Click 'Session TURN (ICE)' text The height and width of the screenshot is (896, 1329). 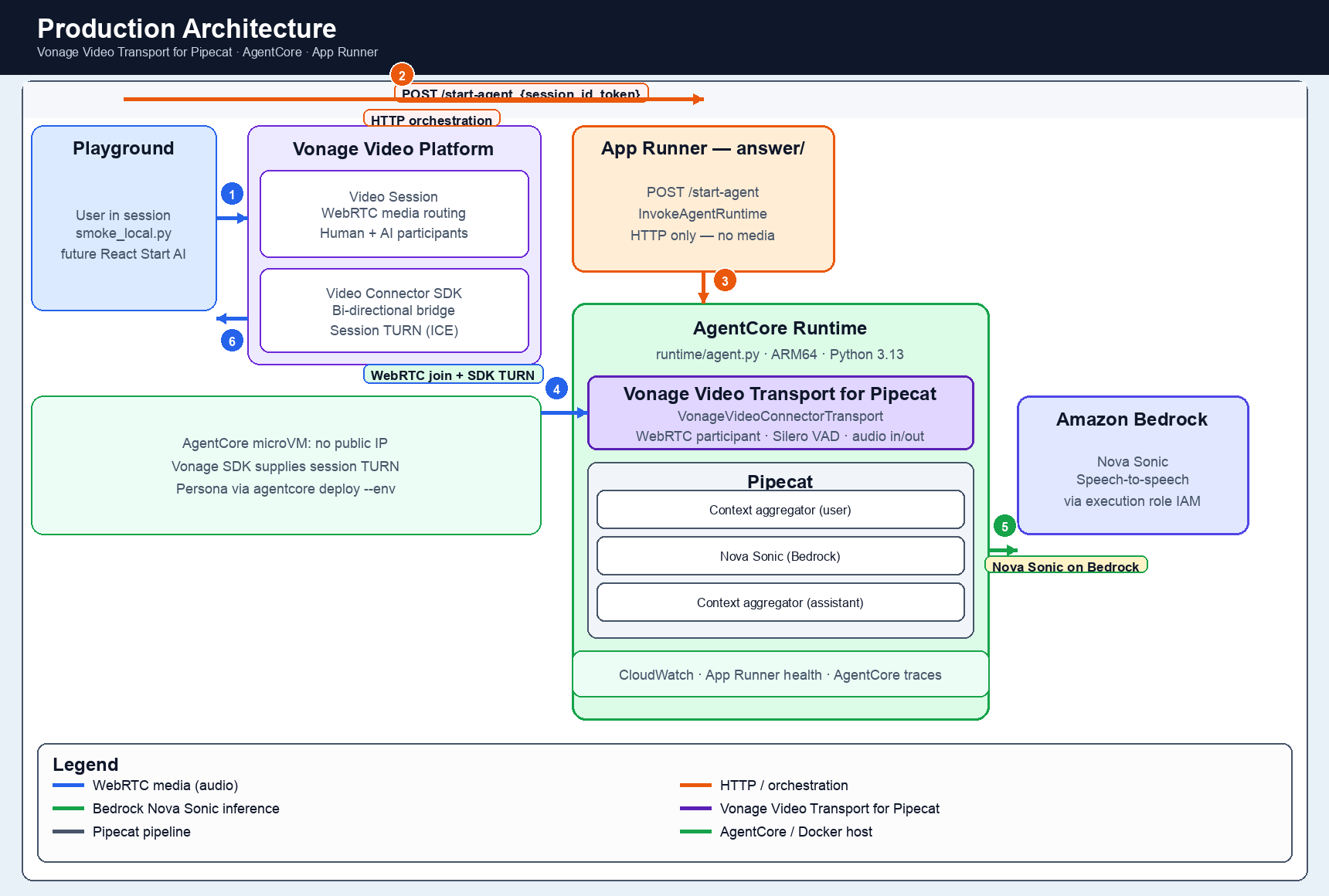(394, 331)
